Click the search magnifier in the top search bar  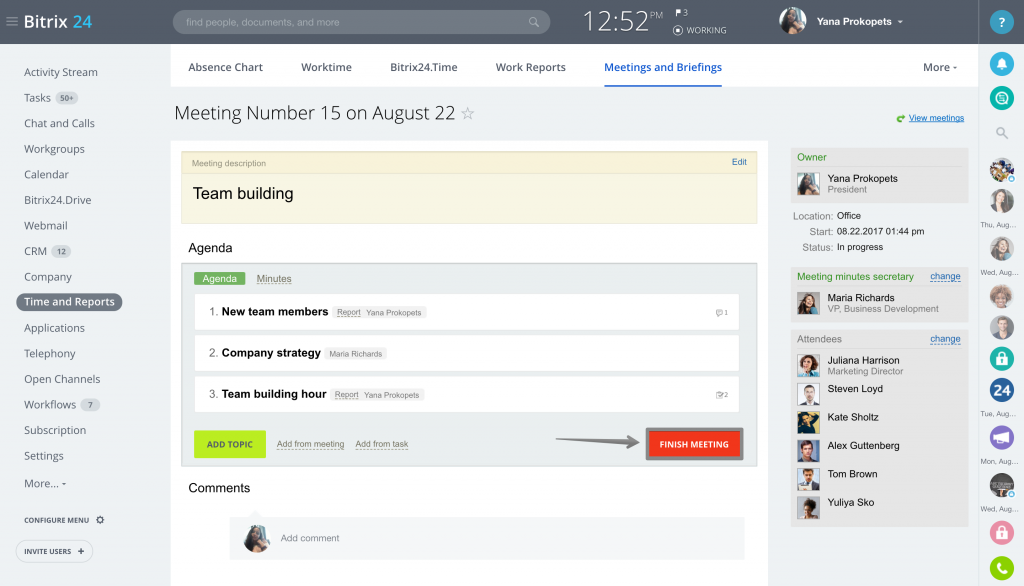click(x=534, y=22)
